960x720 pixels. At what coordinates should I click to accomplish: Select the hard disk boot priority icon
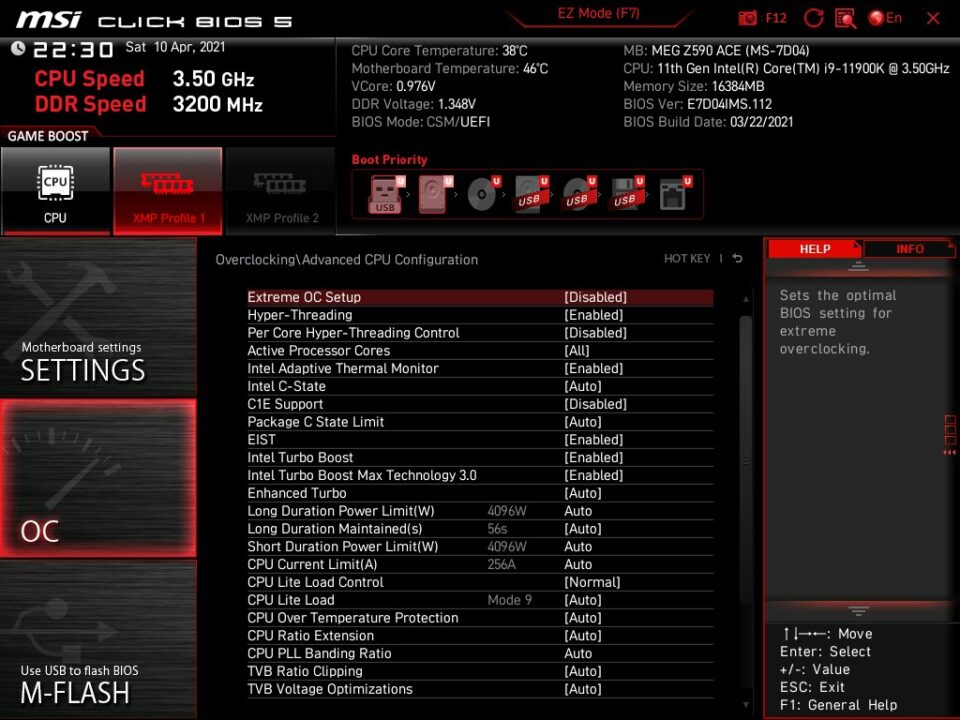[434, 194]
